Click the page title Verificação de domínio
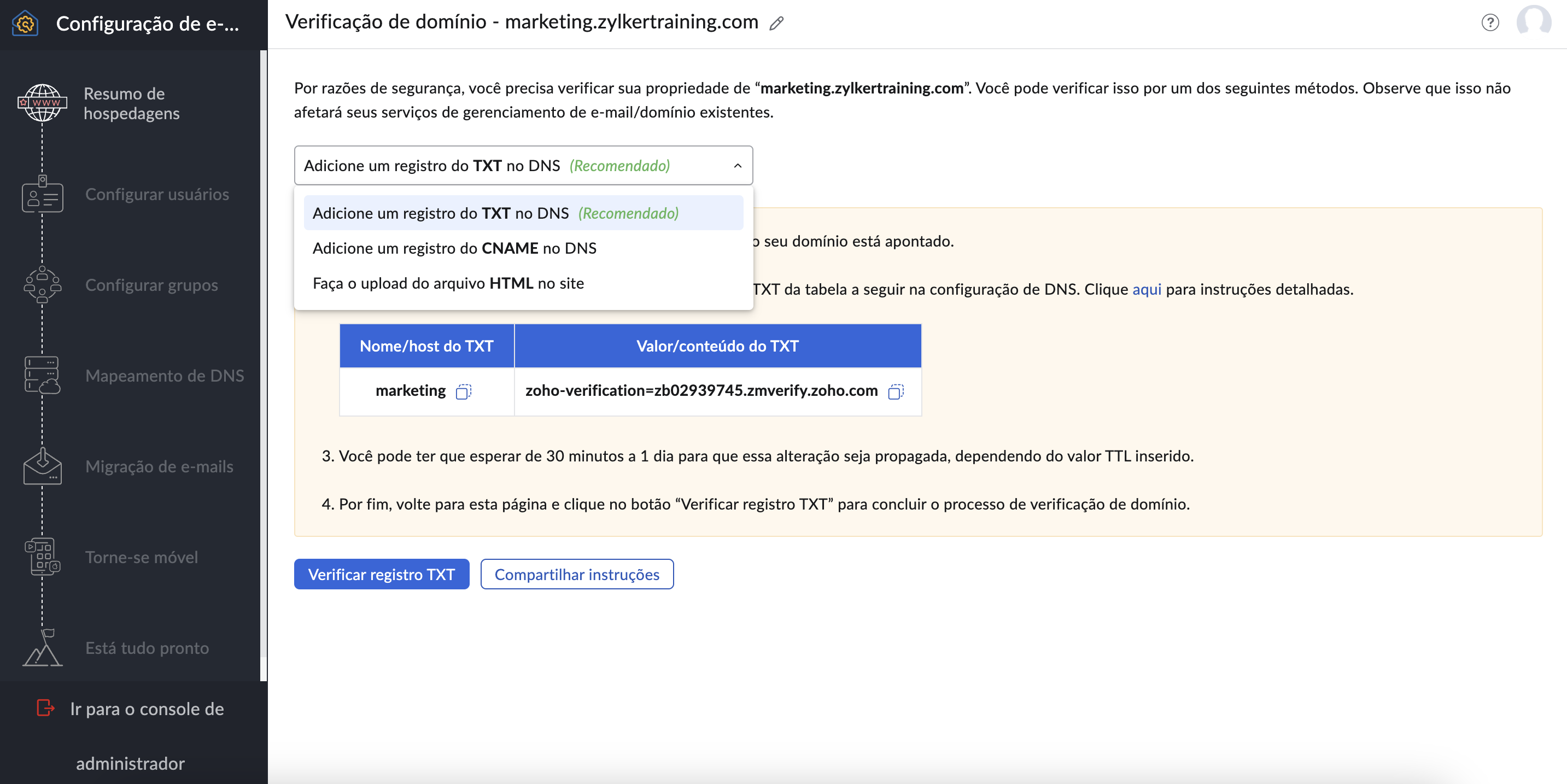Viewport: 1567px width, 784px height. (x=522, y=22)
